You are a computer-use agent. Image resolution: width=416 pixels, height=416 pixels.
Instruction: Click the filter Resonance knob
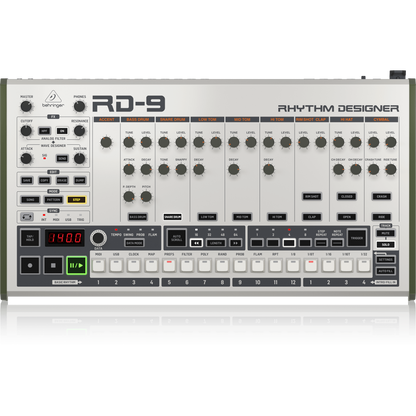[79, 131]
